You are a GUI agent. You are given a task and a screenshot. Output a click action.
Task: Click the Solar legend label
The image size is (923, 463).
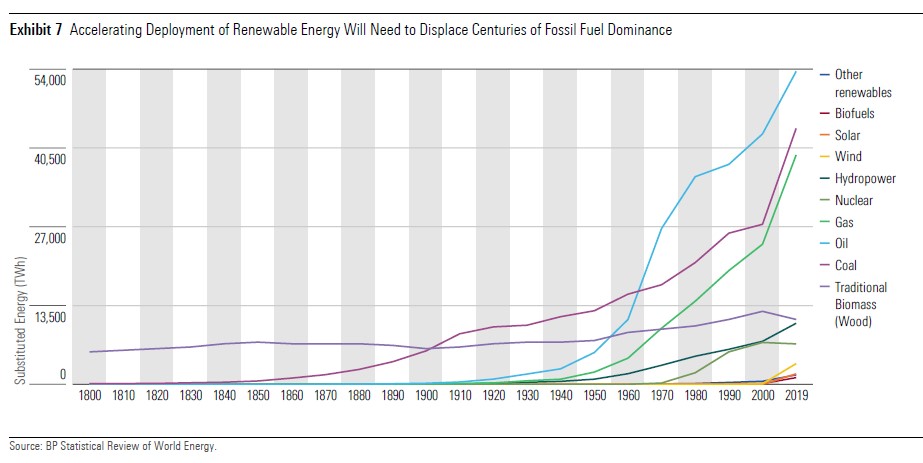point(847,135)
